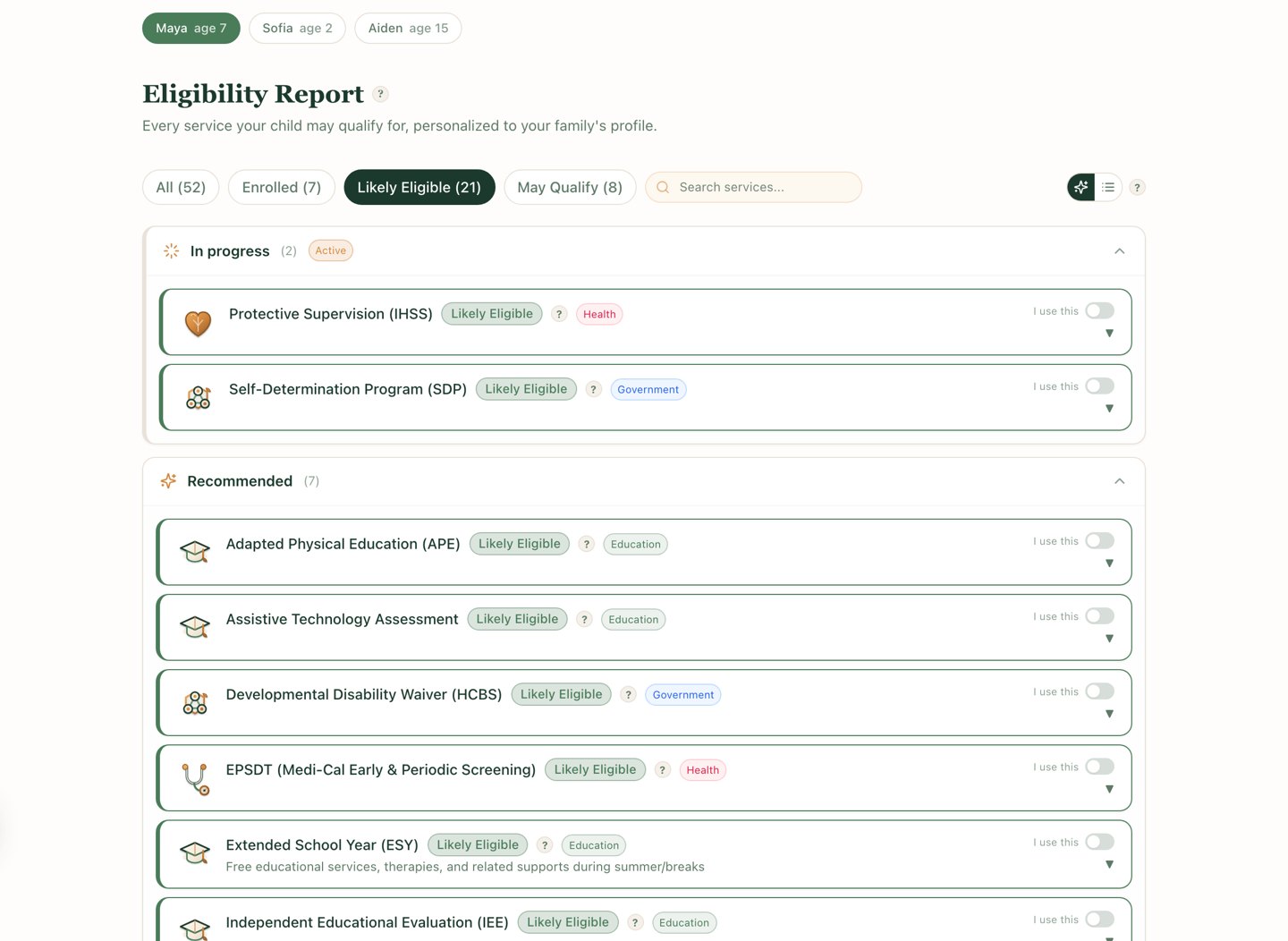Image resolution: width=1288 pixels, height=941 pixels.
Task: Open the Extended School Year (ESY) title
Action: 322,845
